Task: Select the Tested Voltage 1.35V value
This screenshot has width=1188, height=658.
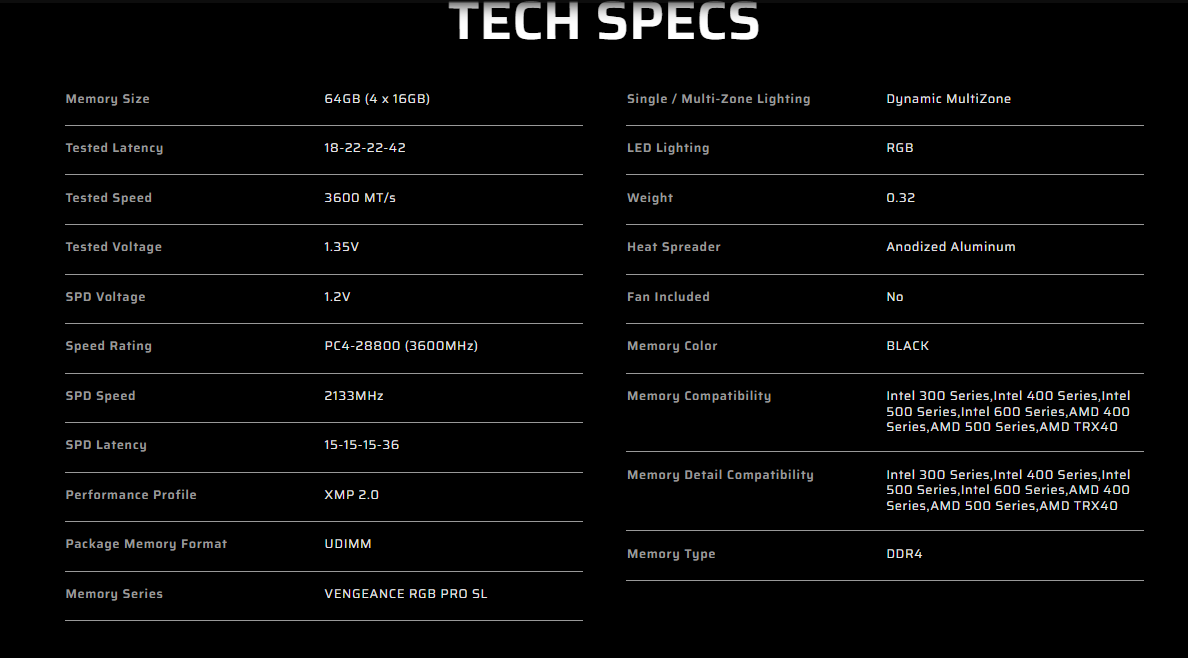Action: 342,247
